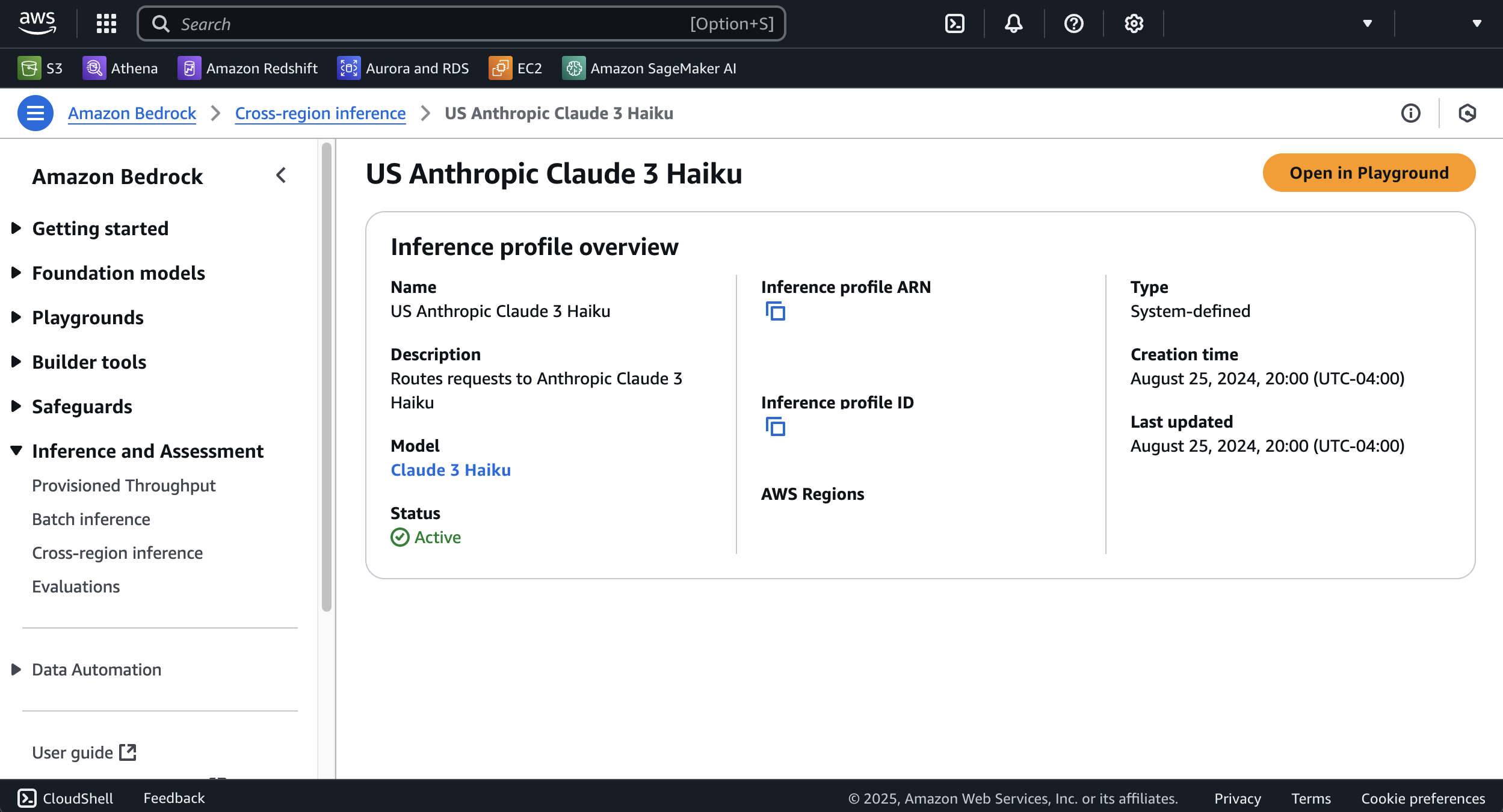Click the Amazon SageMaker AI shortcut label
Image resolution: width=1503 pixels, height=812 pixels.
[663, 68]
